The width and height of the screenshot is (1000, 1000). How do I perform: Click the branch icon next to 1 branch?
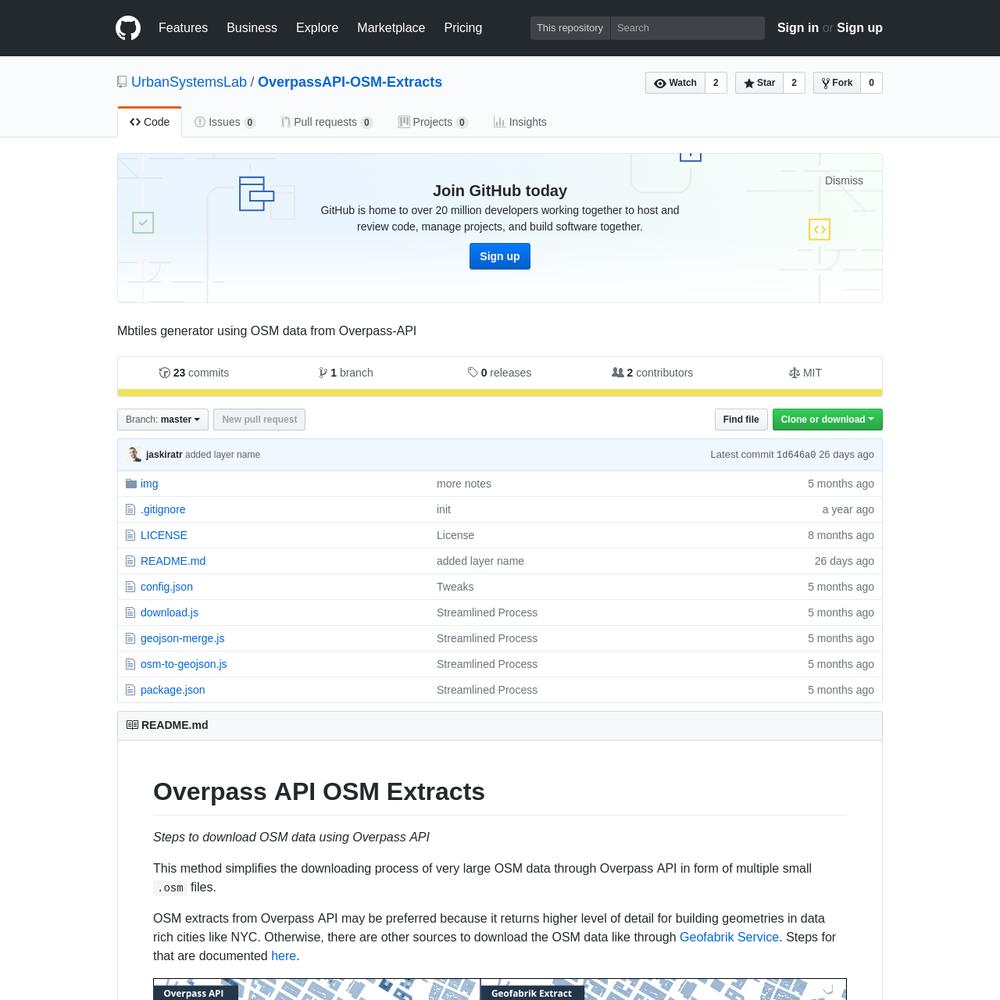(x=323, y=372)
